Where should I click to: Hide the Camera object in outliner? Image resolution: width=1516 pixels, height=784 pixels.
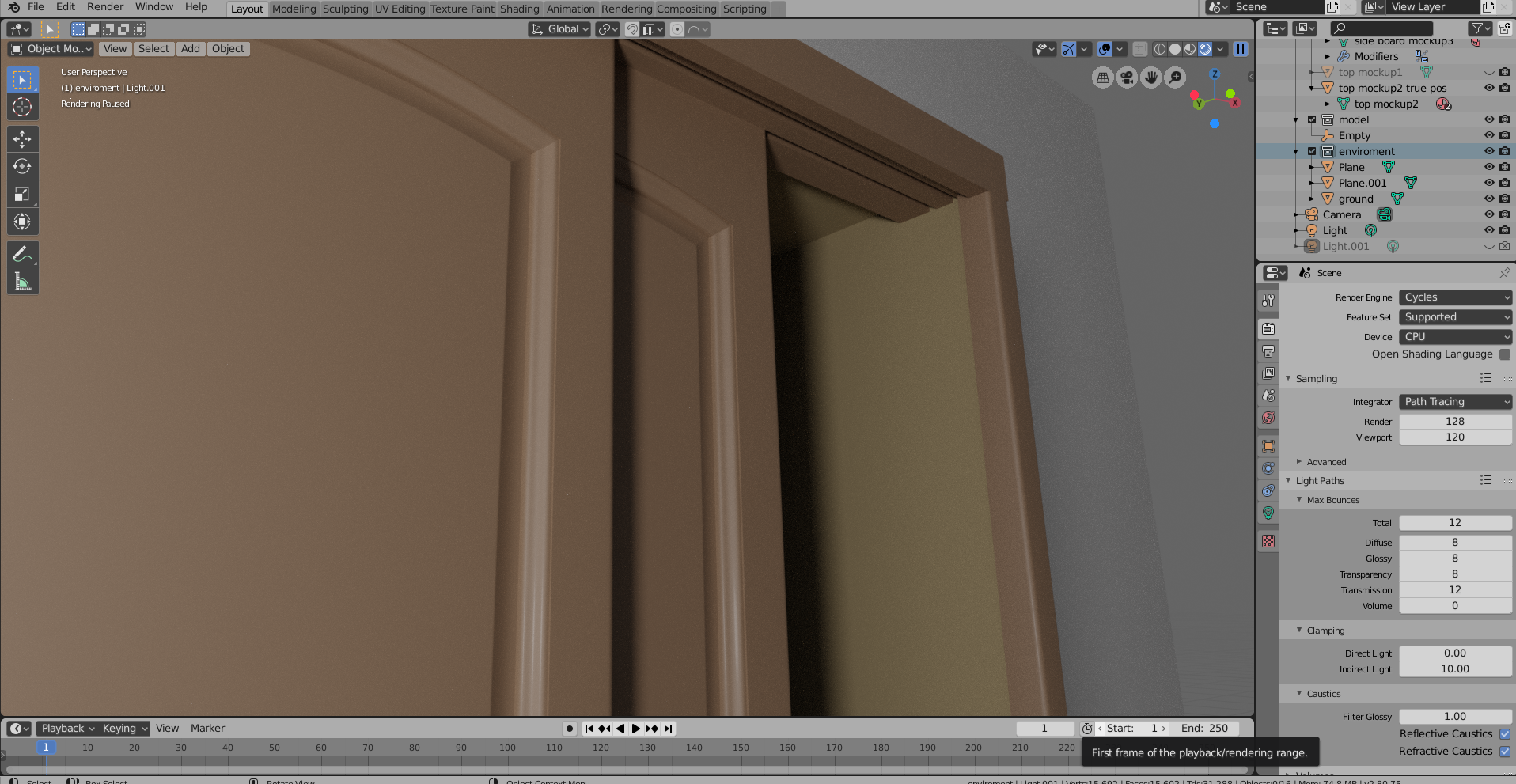click(1488, 214)
